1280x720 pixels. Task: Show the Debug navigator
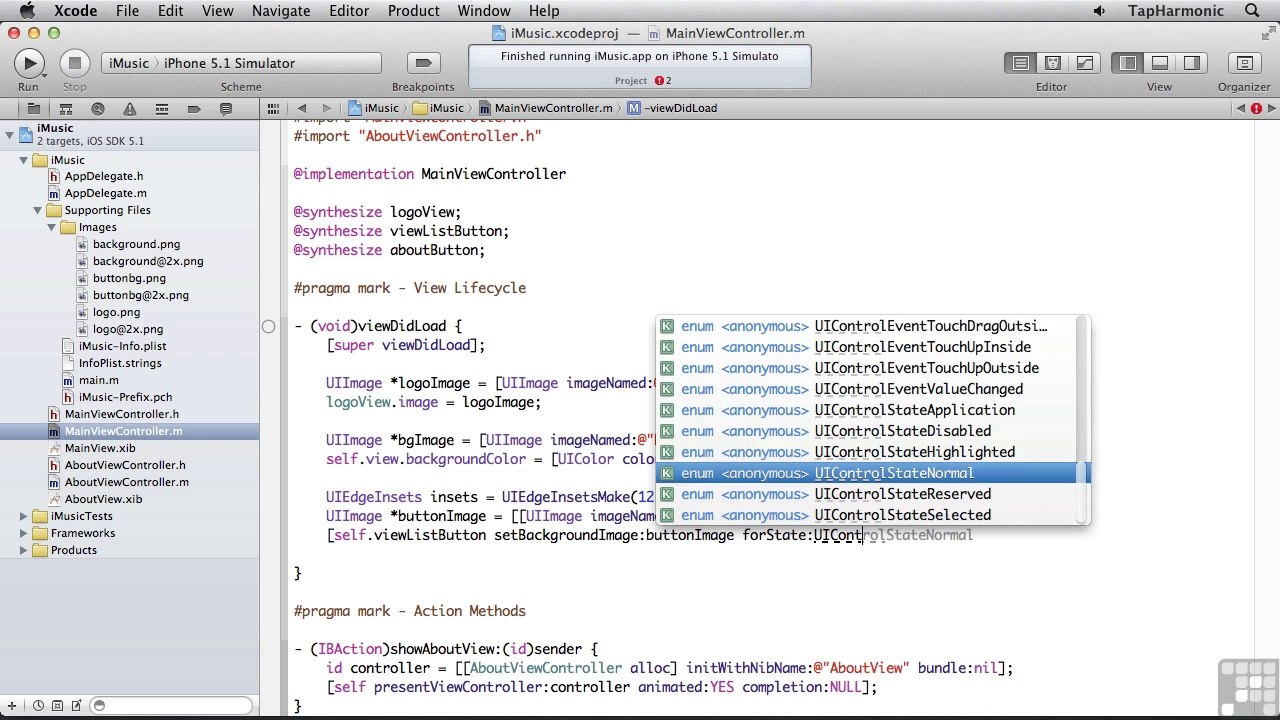coord(161,108)
